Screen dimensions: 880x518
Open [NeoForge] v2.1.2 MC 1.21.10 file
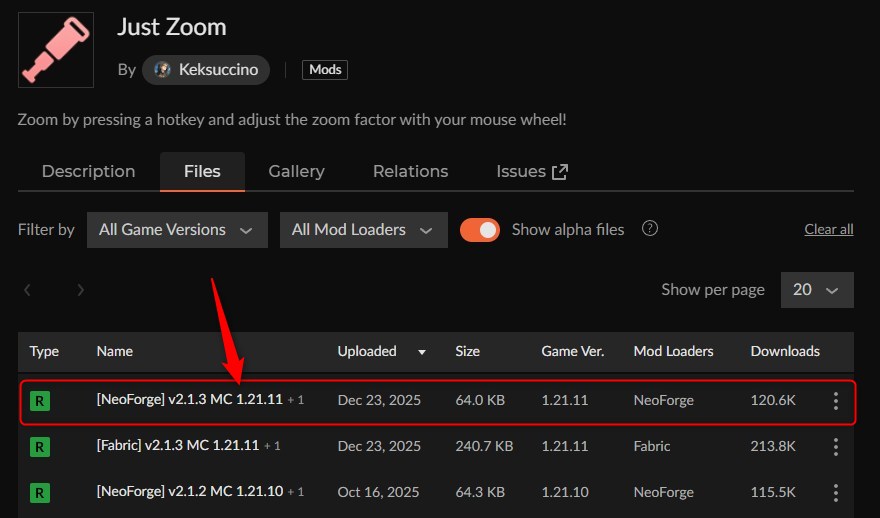[x=190, y=492]
